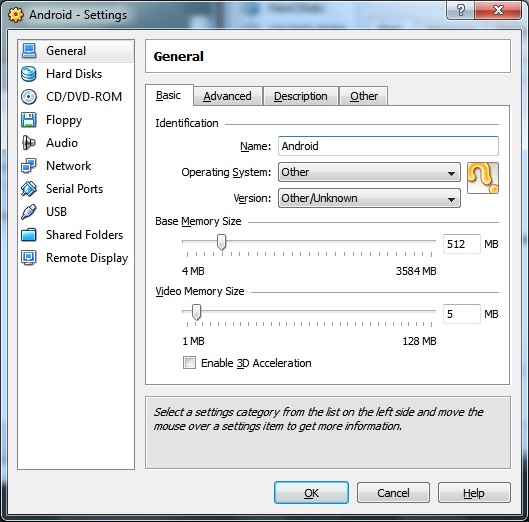The height and width of the screenshot is (522, 529).
Task: Click the Video Memory Size slider handle
Action: pos(196,312)
